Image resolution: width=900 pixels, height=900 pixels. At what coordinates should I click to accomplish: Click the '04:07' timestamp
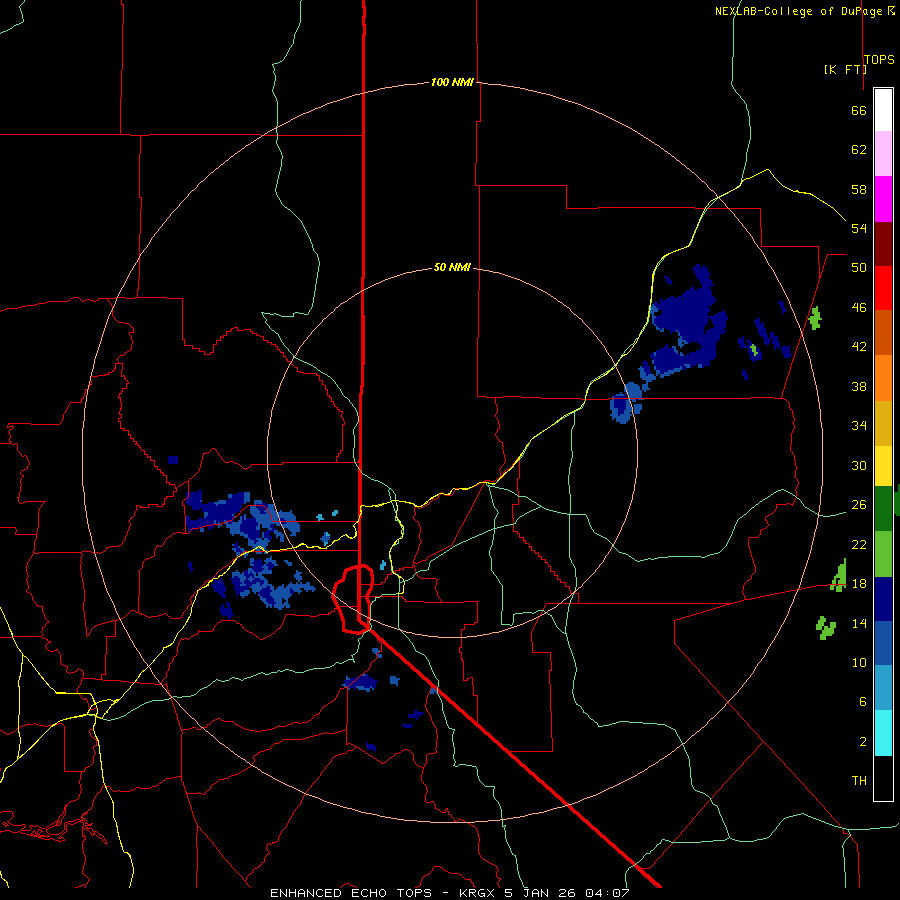click(x=607, y=893)
